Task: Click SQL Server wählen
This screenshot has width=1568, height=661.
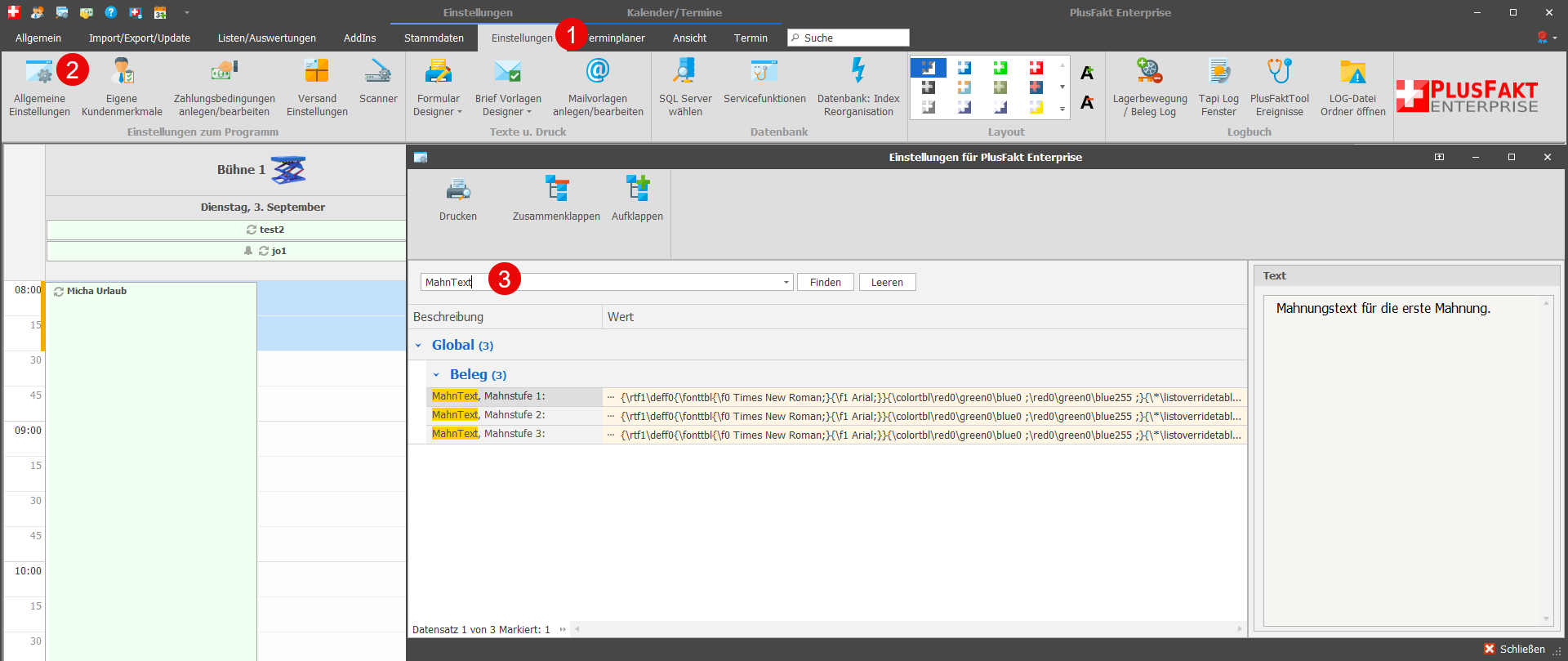Action: pos(685,88)
